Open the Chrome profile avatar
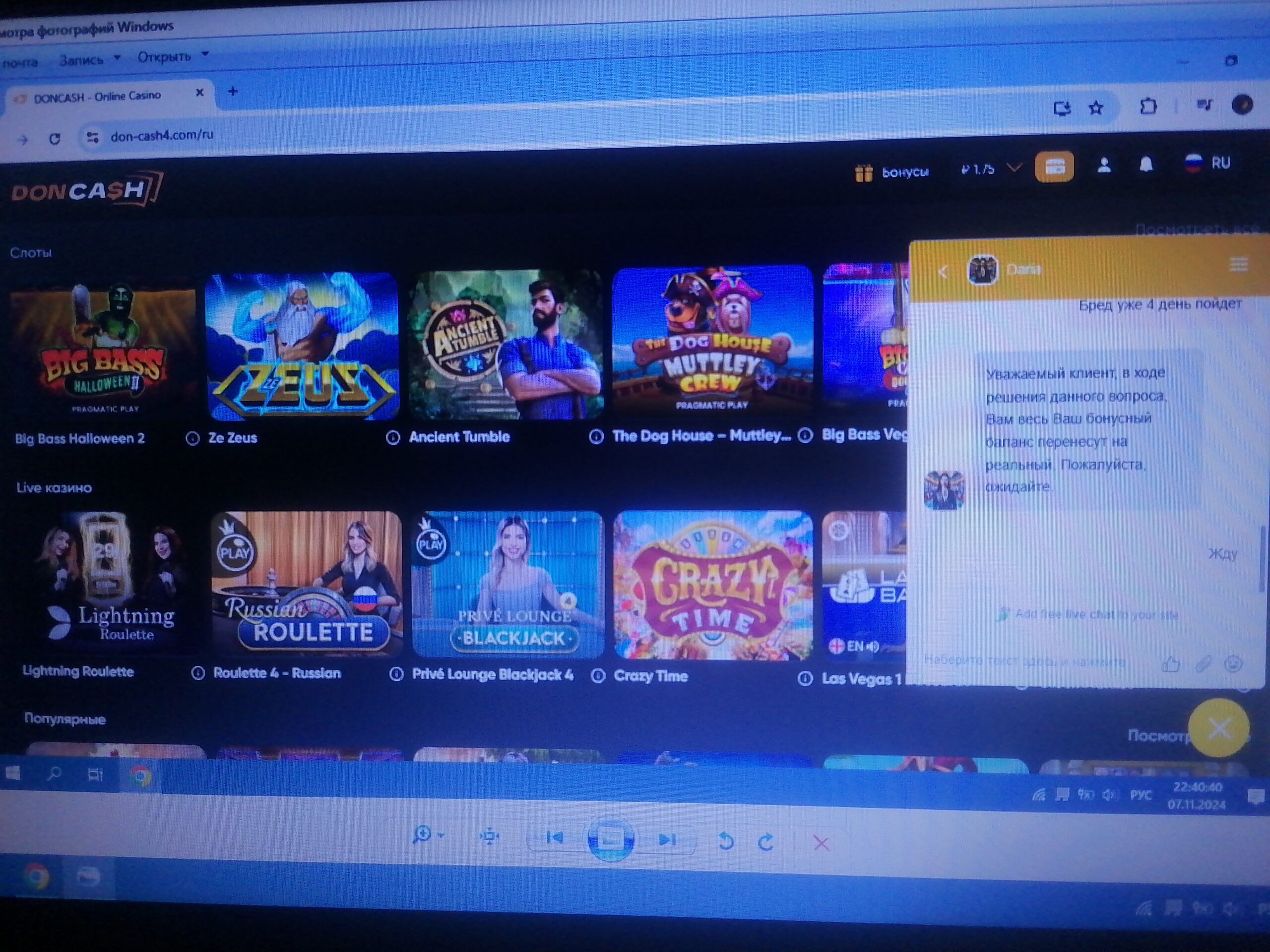Viewport: 1270px width, 952px height. (x=1242, y=105)
